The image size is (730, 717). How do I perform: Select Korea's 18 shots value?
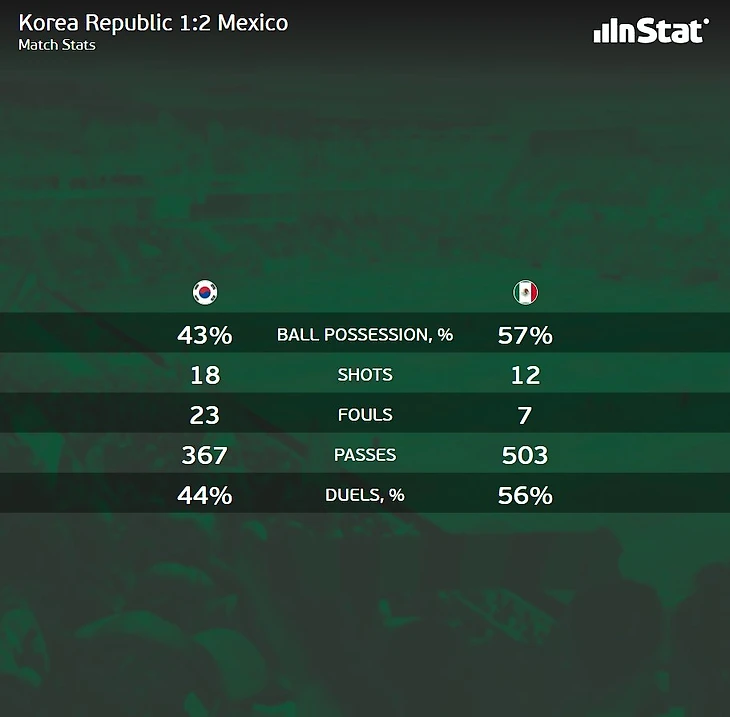coord(205,375)
